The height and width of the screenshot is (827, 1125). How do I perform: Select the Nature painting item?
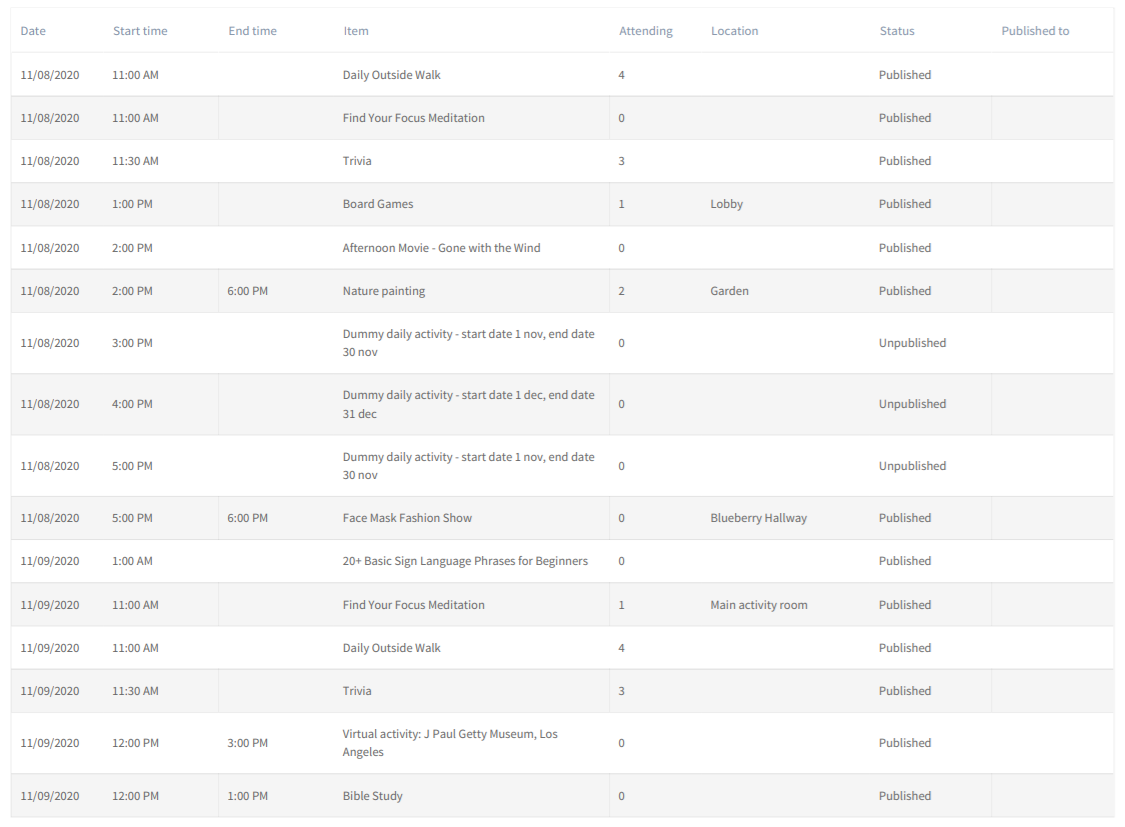(383, 291)
